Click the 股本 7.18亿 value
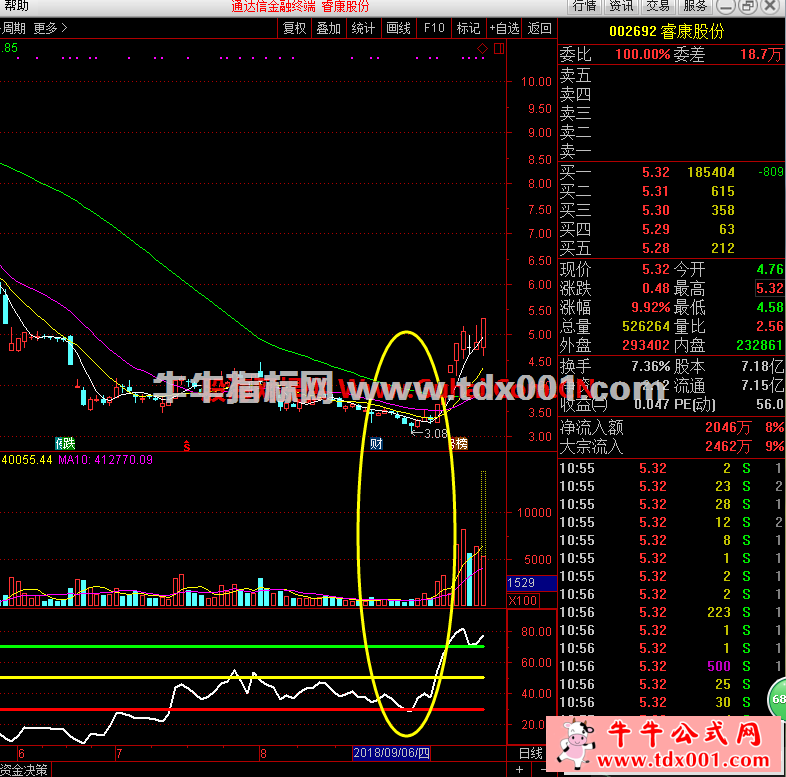 point(762,367)
